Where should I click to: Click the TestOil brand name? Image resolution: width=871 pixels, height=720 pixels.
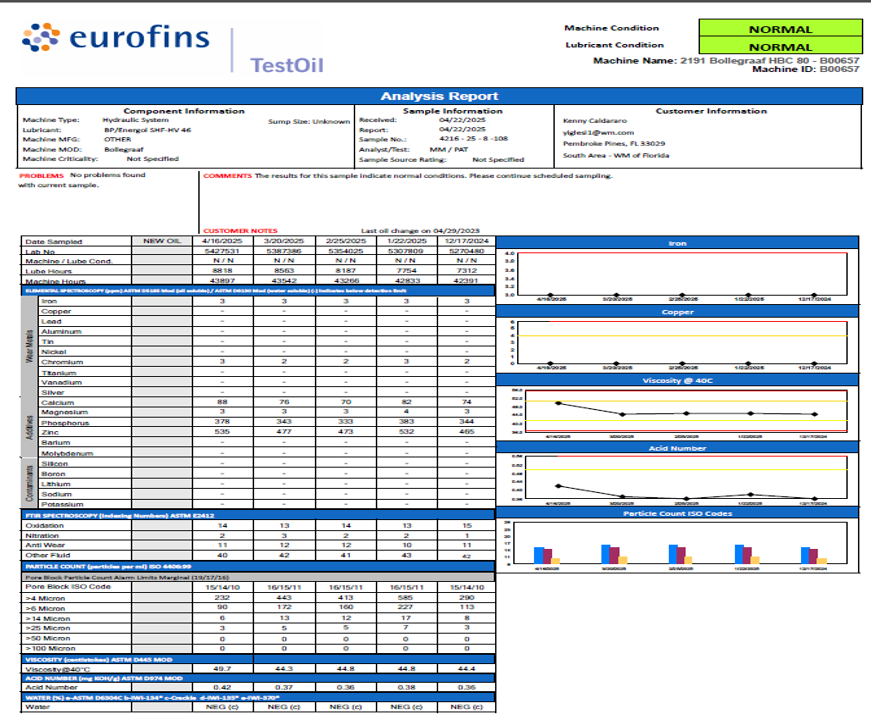(287, 66)
